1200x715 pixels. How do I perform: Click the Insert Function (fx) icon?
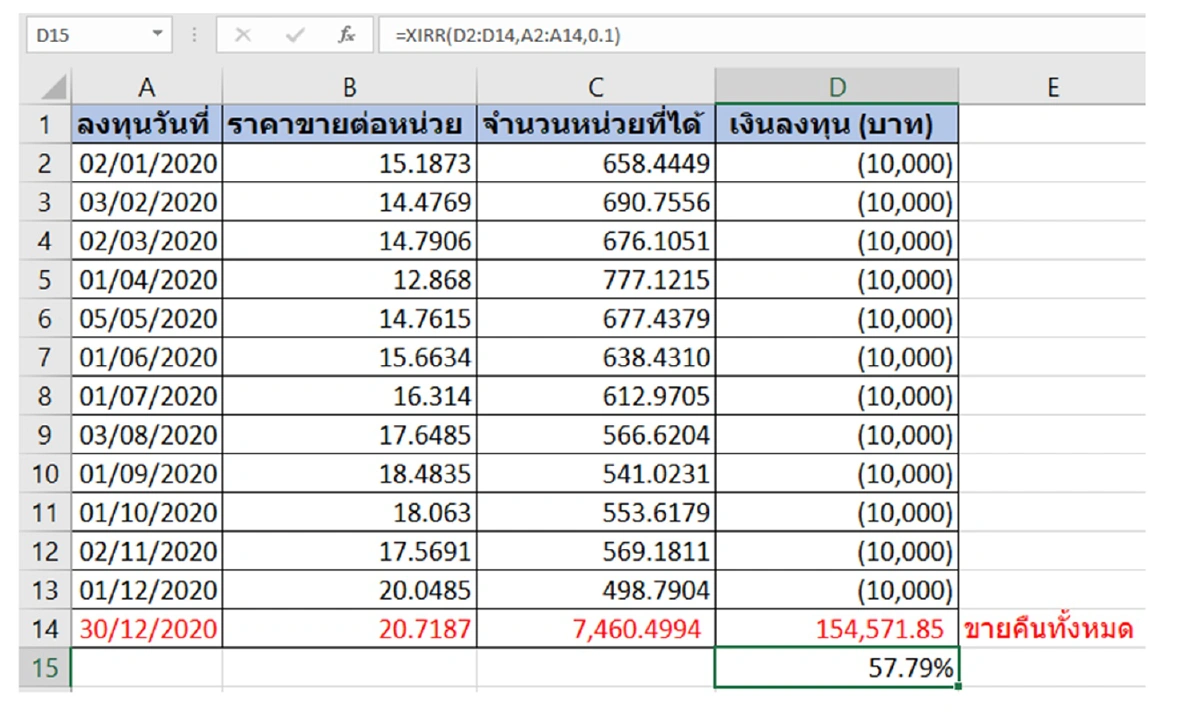(x=346, y=31)
